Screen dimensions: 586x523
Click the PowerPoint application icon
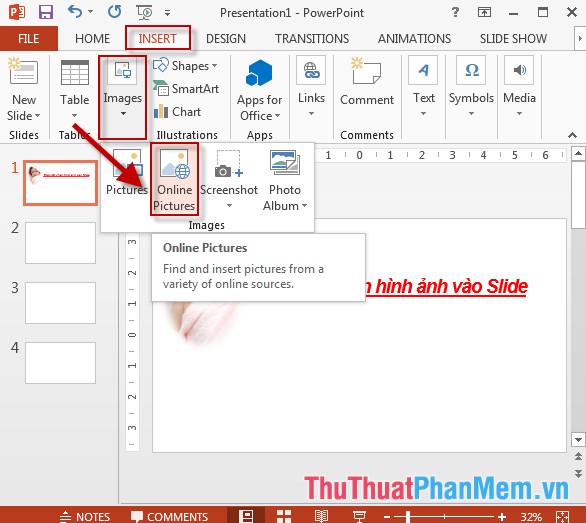point(17,12)
